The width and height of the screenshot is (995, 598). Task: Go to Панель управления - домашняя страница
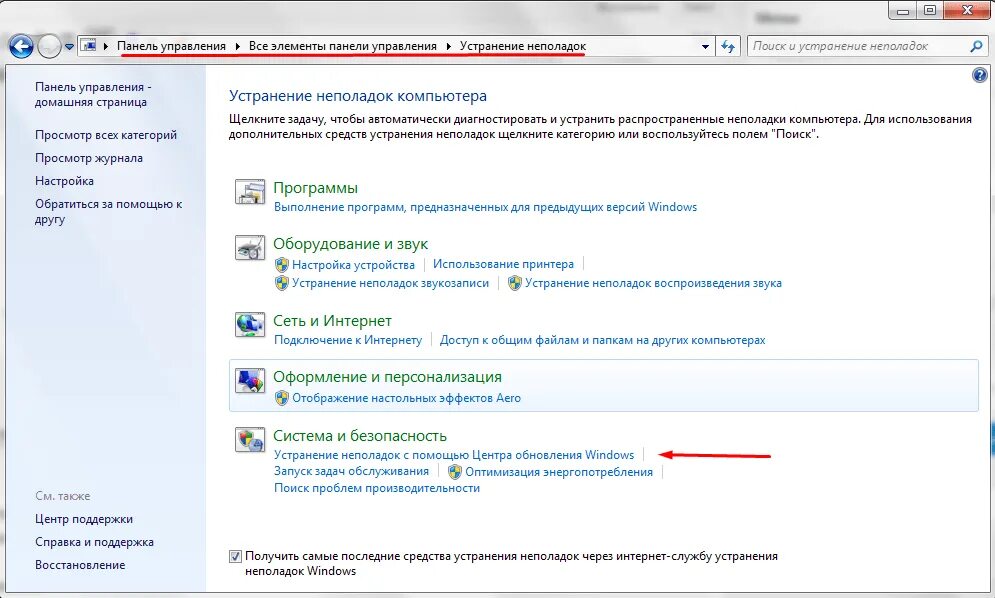93,95
